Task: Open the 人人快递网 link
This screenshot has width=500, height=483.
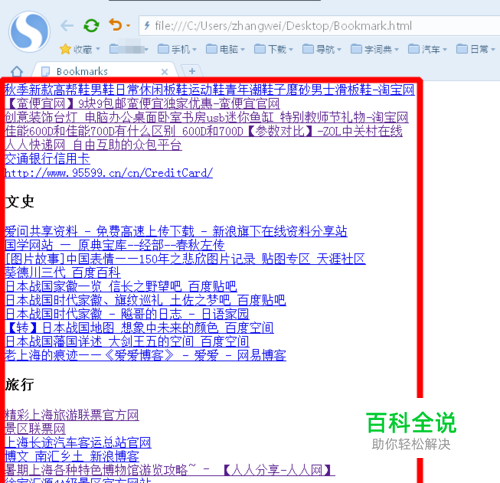Action: tap(93, 145)
